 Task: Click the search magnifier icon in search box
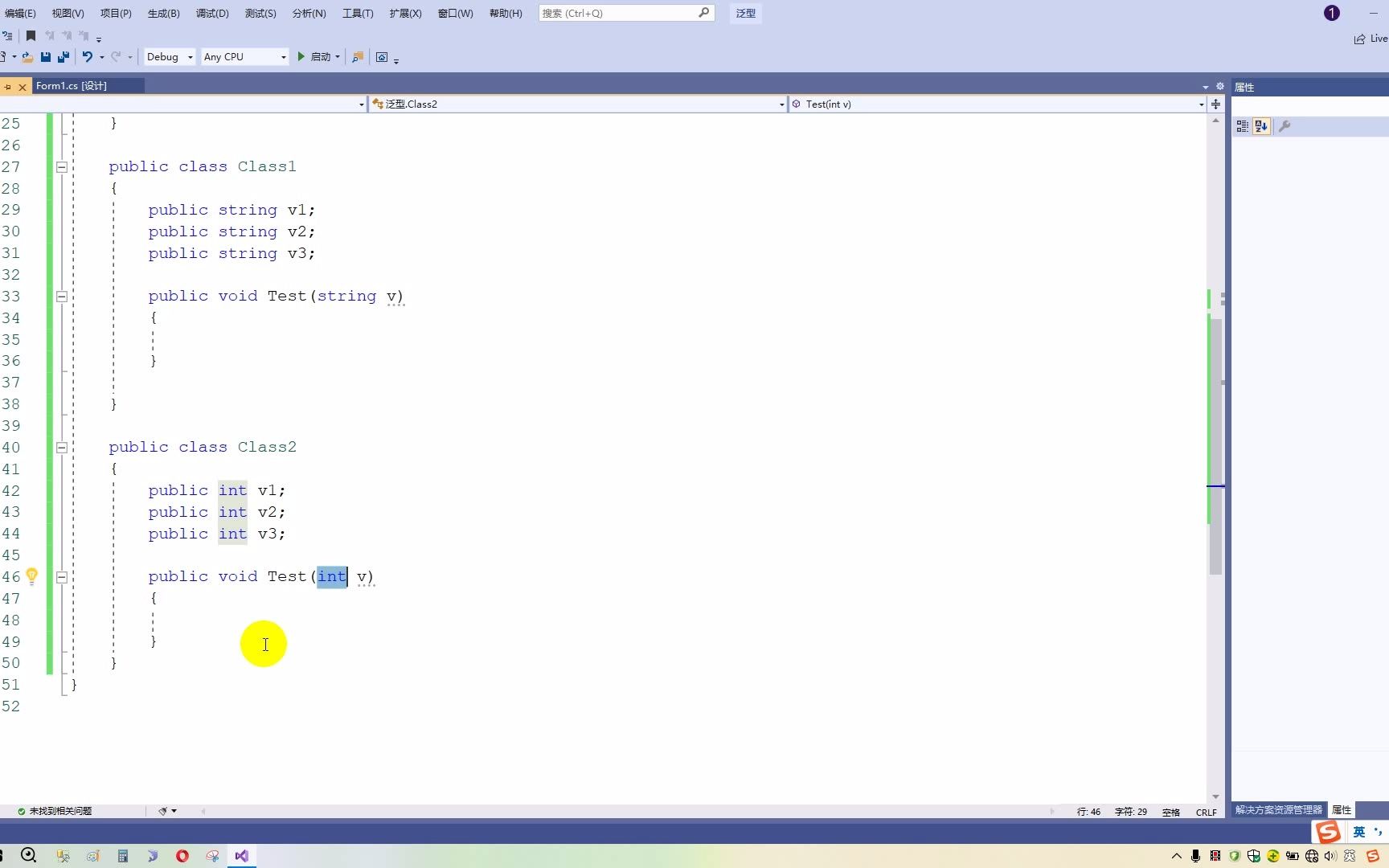coord(704,13)
